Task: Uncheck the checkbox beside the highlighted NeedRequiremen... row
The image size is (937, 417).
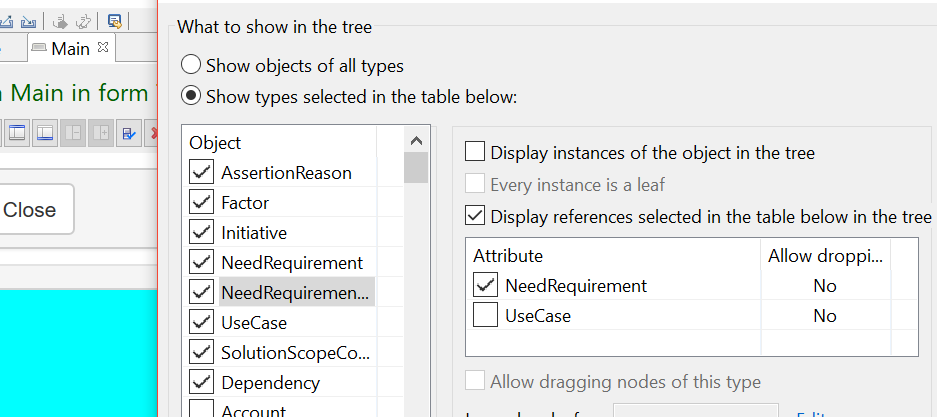Action: pyautogui.click(x=201, y=292)
